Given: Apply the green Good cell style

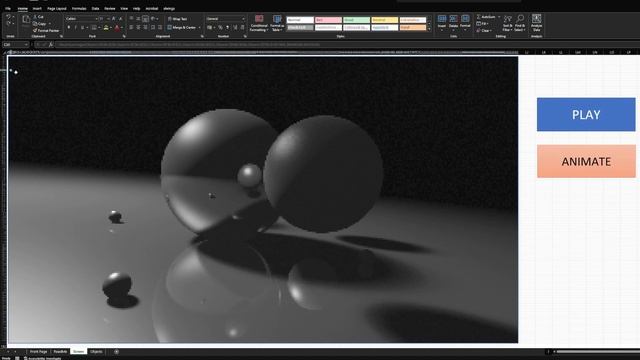Looking at the screenshot, I should [x=356, y=20].
